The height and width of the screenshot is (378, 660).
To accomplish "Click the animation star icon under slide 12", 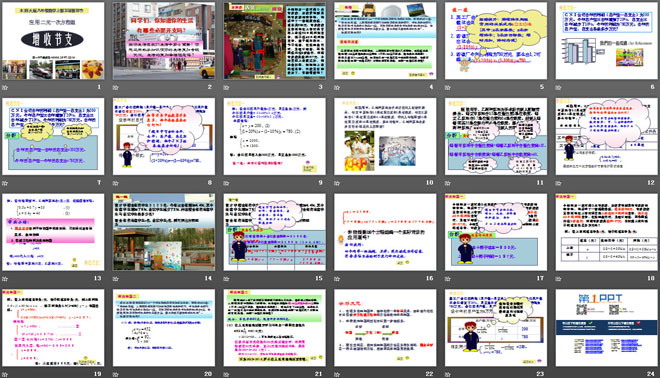I will 559,183.
